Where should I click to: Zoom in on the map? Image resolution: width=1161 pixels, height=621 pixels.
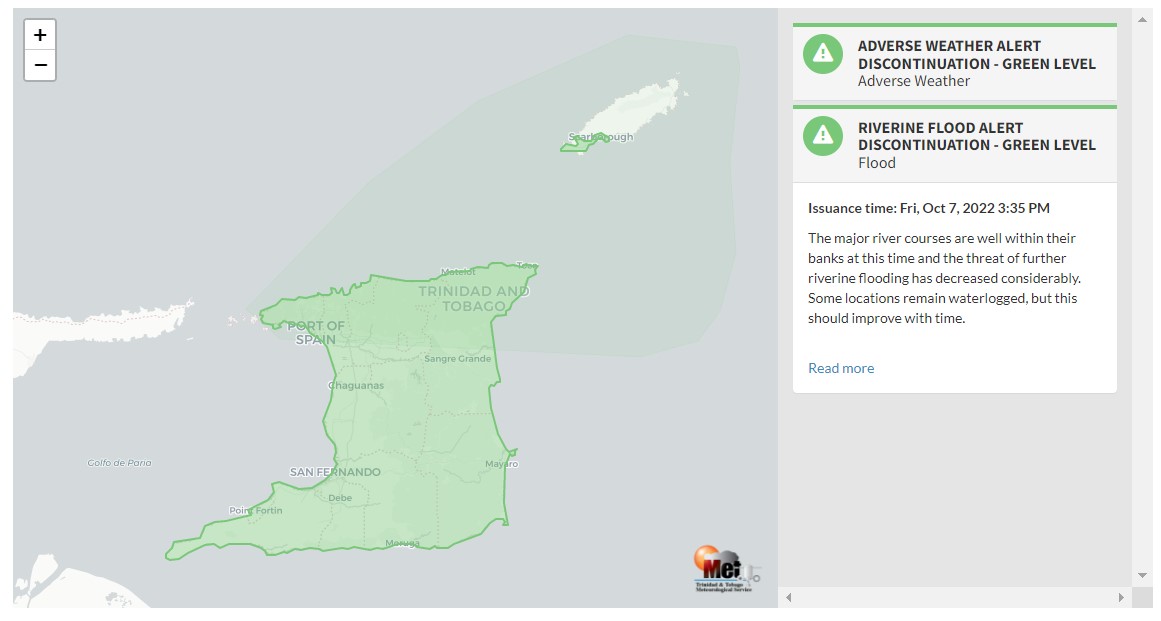(x=40, y=35)
